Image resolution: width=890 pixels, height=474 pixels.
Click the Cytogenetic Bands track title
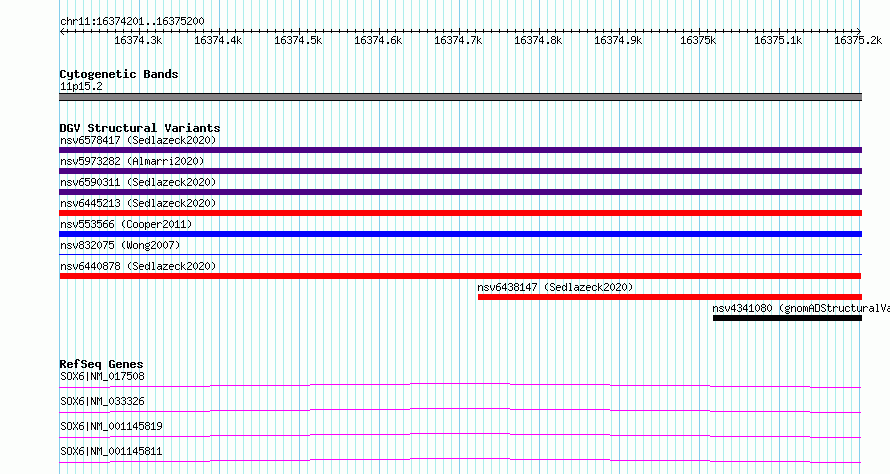tap(119, 74)
